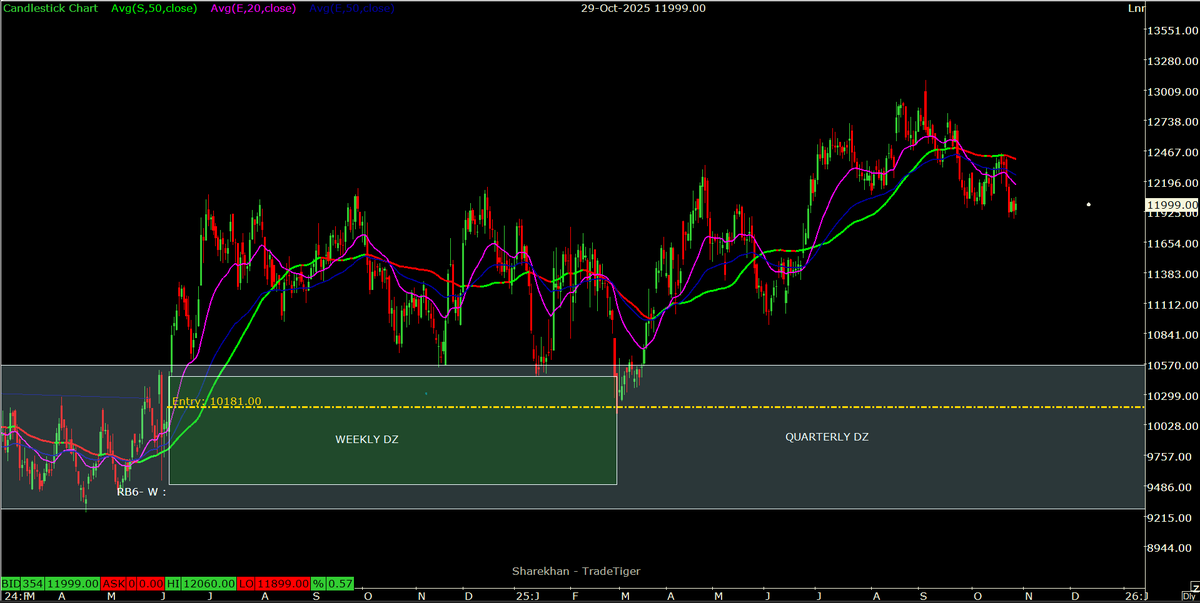Select the Avg(S,50,close) indicator label
Image resolution: width=1200 pixels, height=603 pixels.
[155, 8]
